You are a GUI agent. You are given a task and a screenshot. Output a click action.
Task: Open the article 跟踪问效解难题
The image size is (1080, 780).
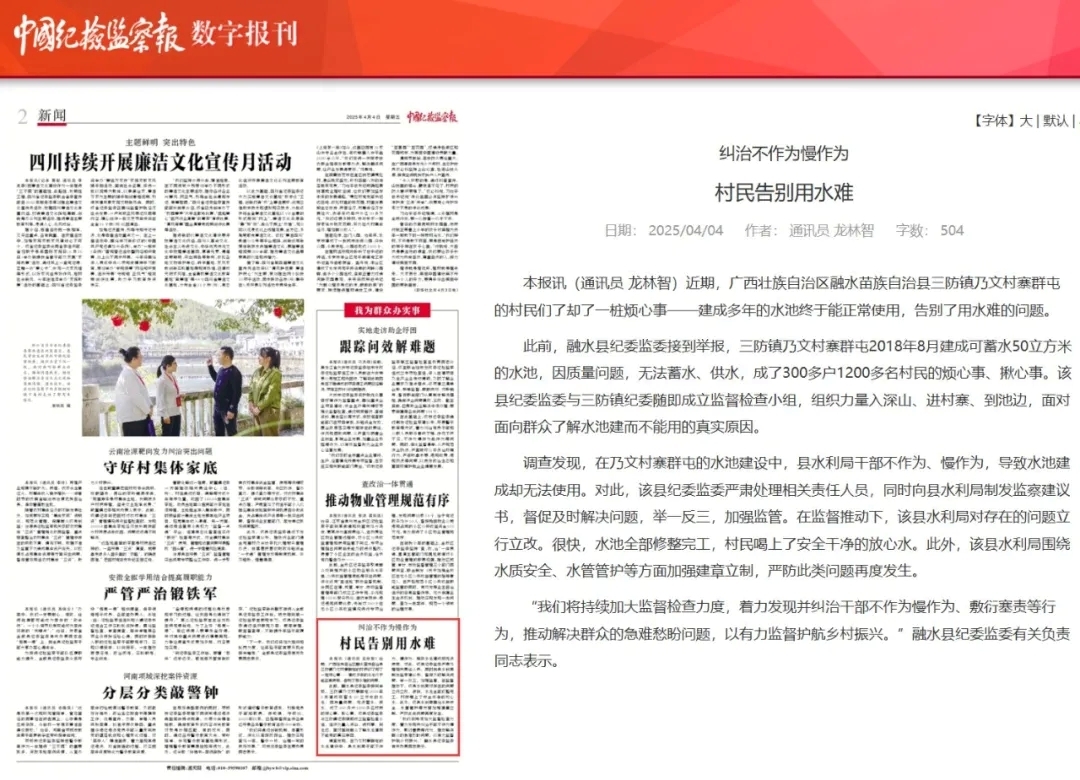388,347
